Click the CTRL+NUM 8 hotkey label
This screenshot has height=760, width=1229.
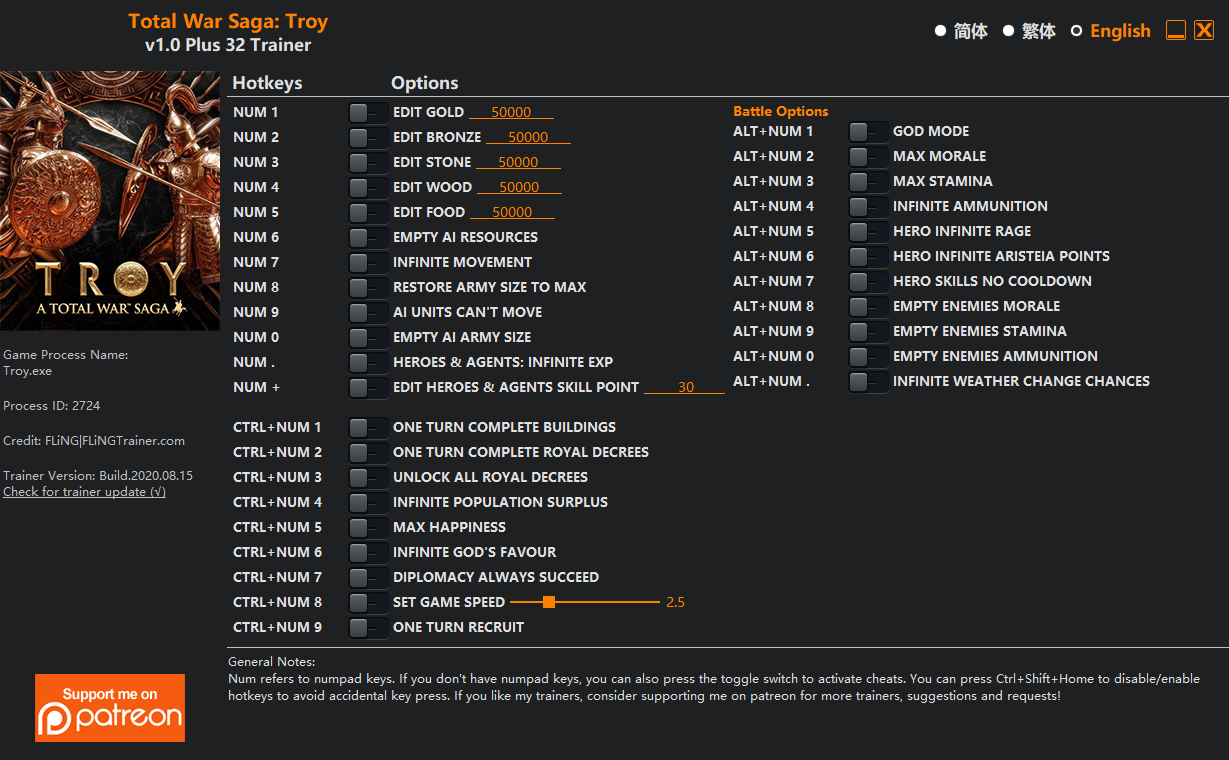point(278,602)
